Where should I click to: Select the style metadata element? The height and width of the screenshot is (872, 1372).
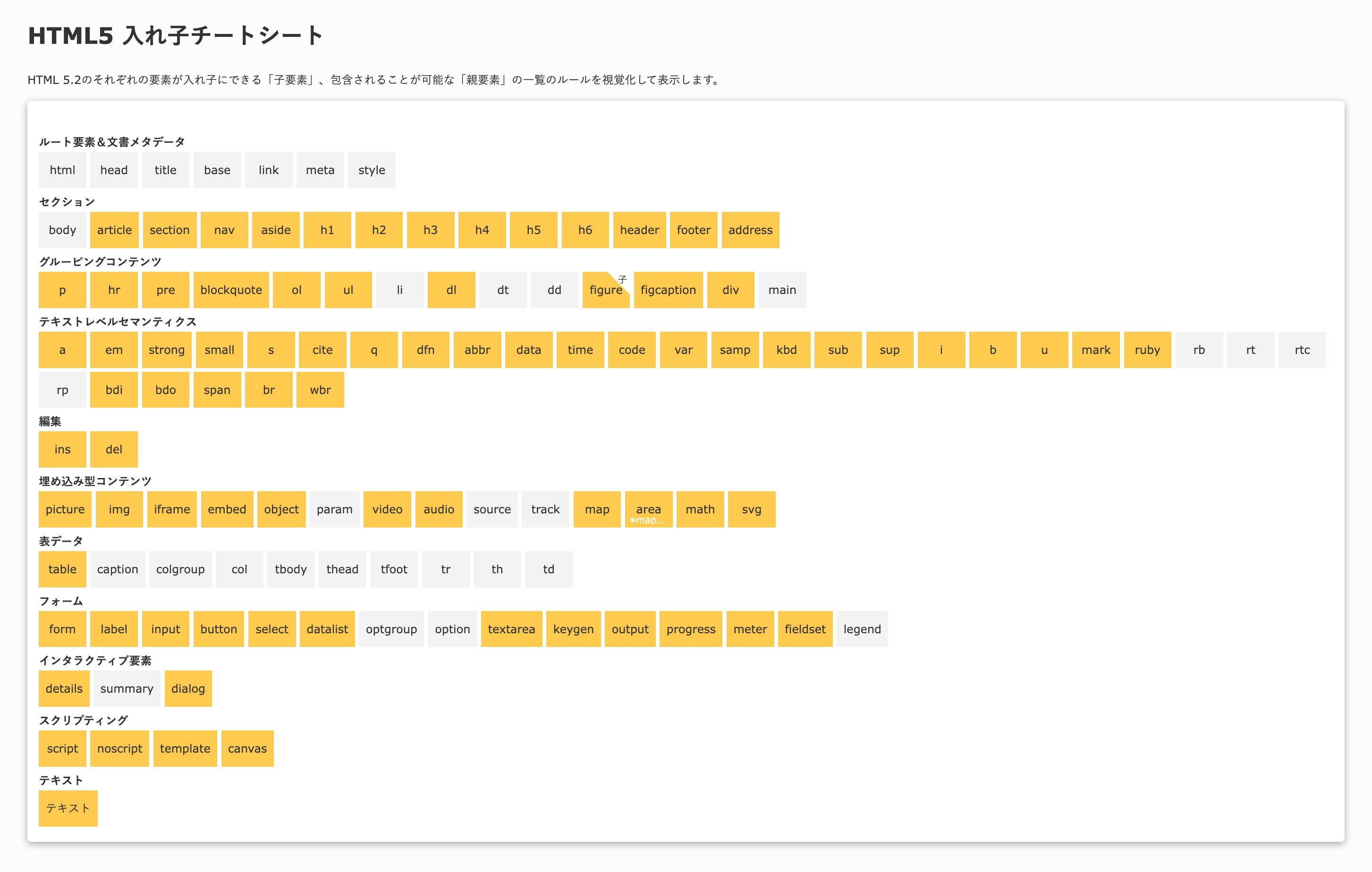tap(372, 170)
